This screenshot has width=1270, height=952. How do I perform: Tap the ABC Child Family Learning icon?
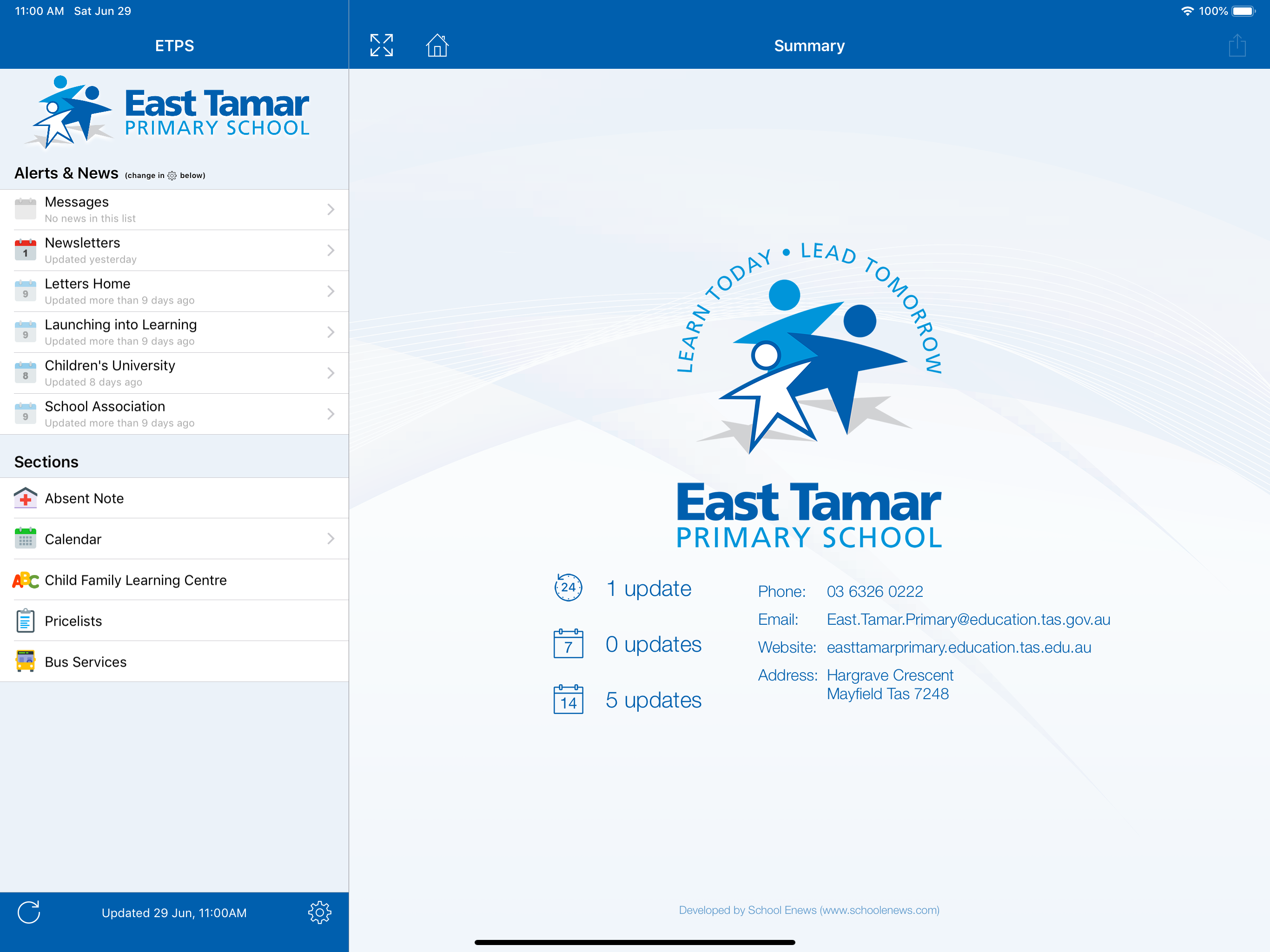coord(25,580)
